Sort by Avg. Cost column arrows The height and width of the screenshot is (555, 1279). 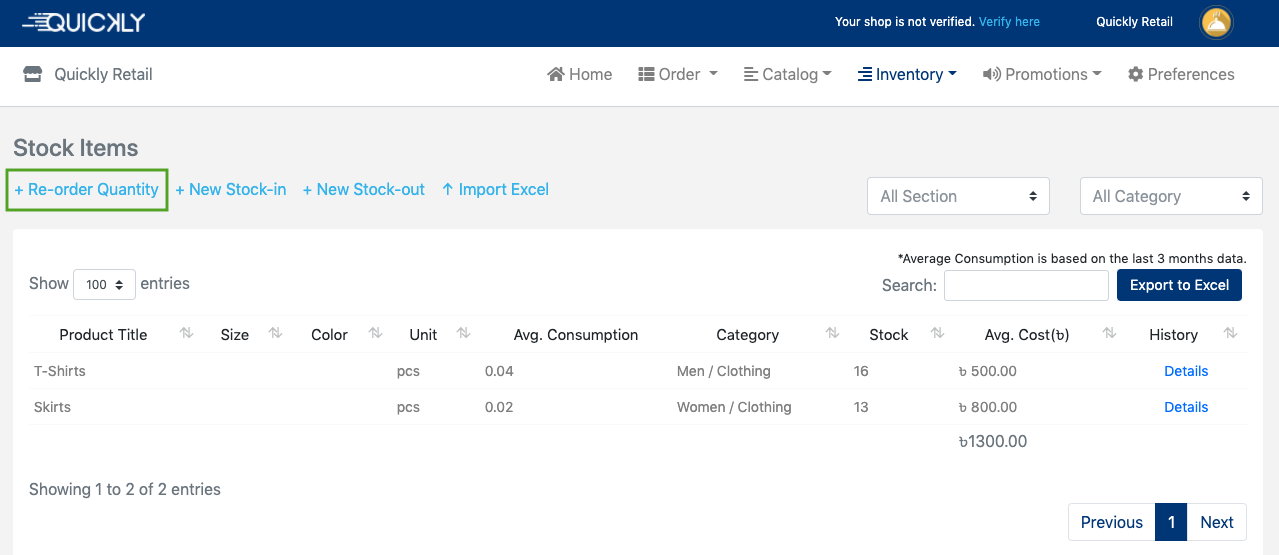tap(1109, 334)
